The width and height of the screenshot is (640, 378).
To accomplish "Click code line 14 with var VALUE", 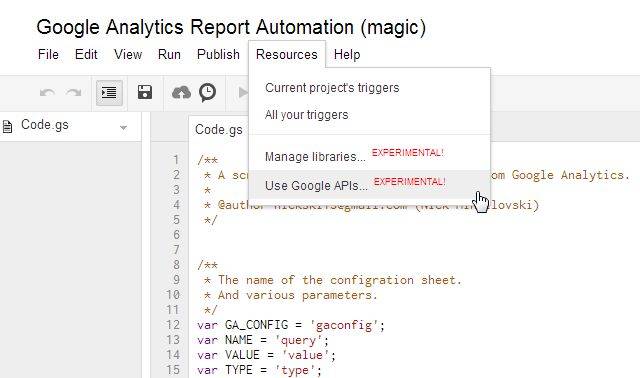I will [x=267, y=355].
